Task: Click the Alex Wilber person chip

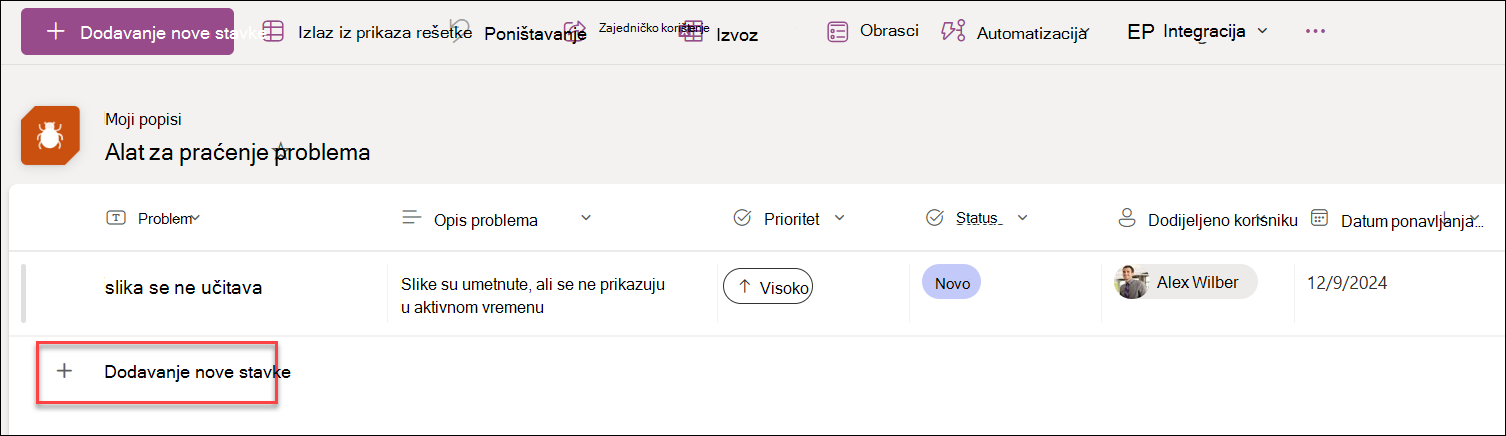Action: [1185, 282]
